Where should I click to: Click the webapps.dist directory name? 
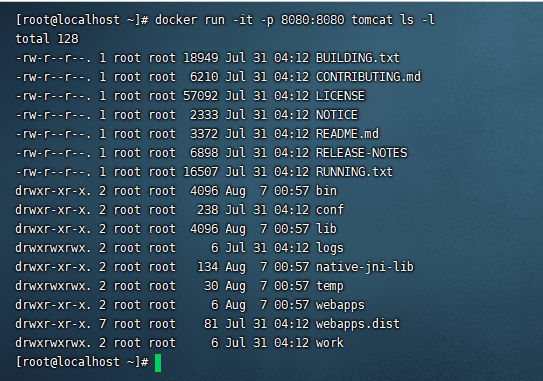click(x=358, y=324)
